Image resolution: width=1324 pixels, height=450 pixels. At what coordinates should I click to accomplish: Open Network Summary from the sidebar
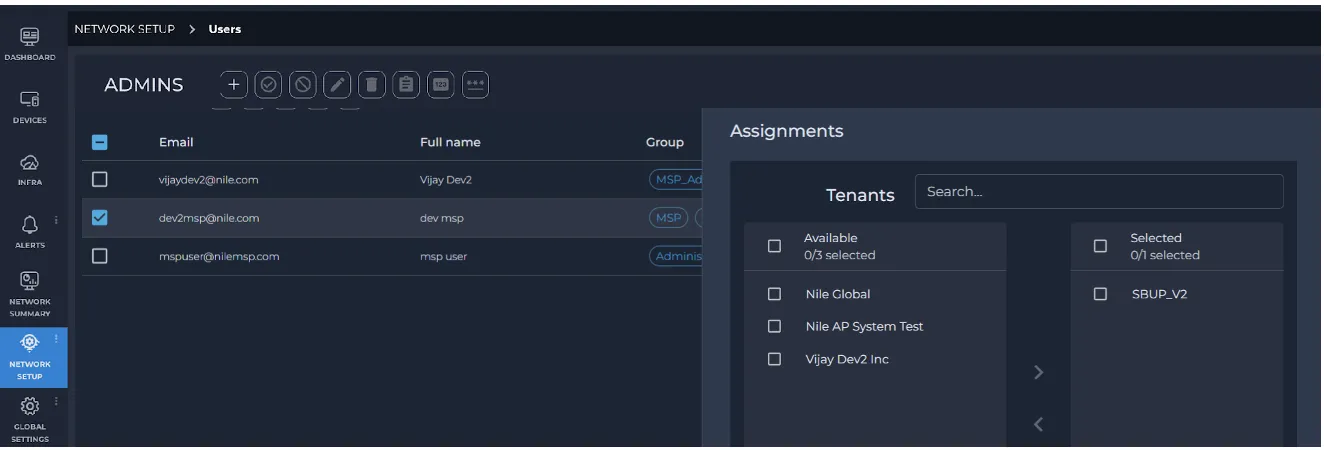point(30,294)
